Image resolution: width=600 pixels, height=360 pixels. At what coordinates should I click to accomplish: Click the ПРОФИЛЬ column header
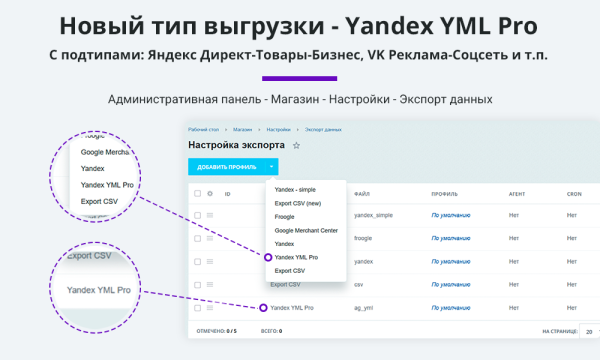click(444, 194)
